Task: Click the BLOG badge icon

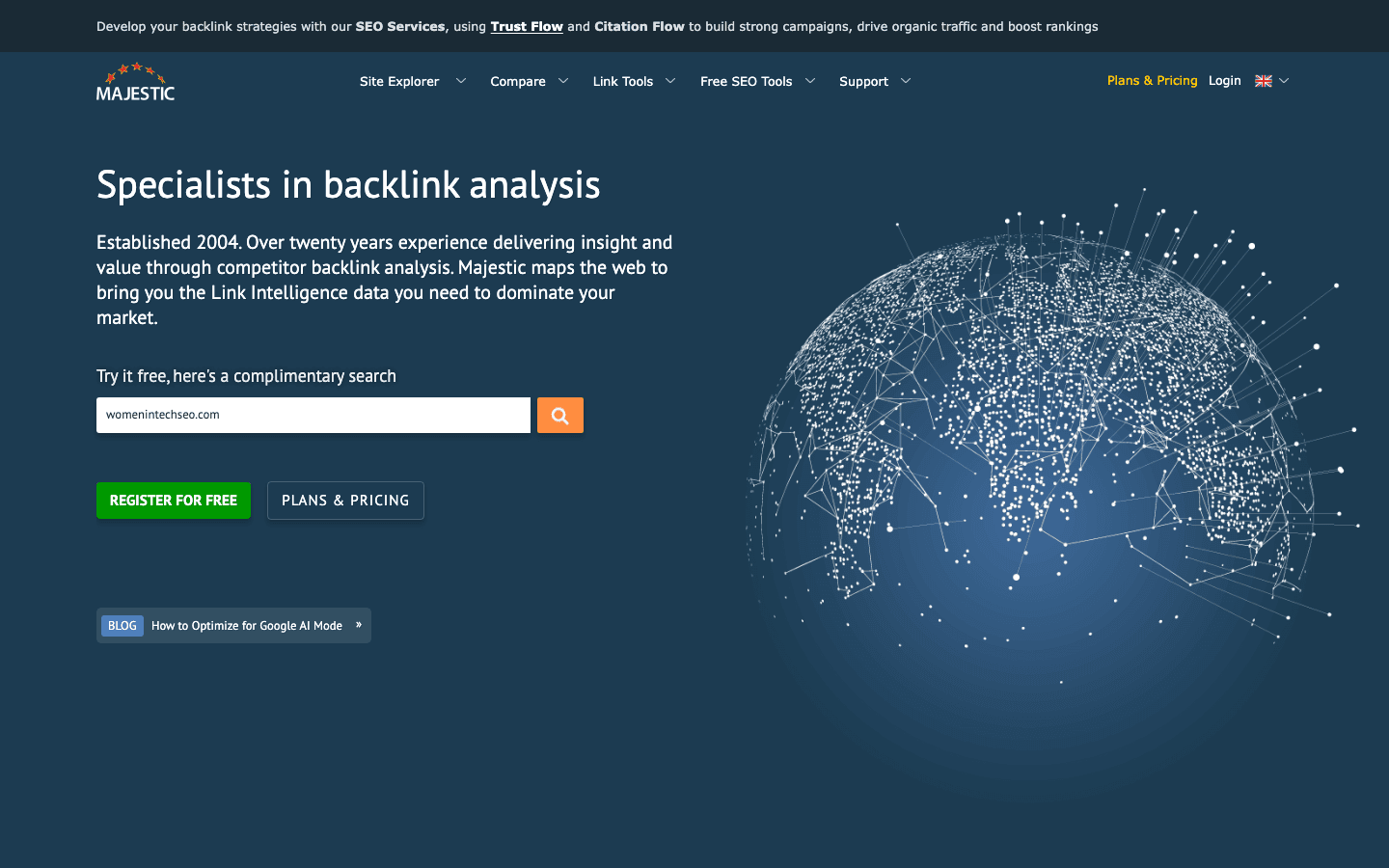Action: 122,625
